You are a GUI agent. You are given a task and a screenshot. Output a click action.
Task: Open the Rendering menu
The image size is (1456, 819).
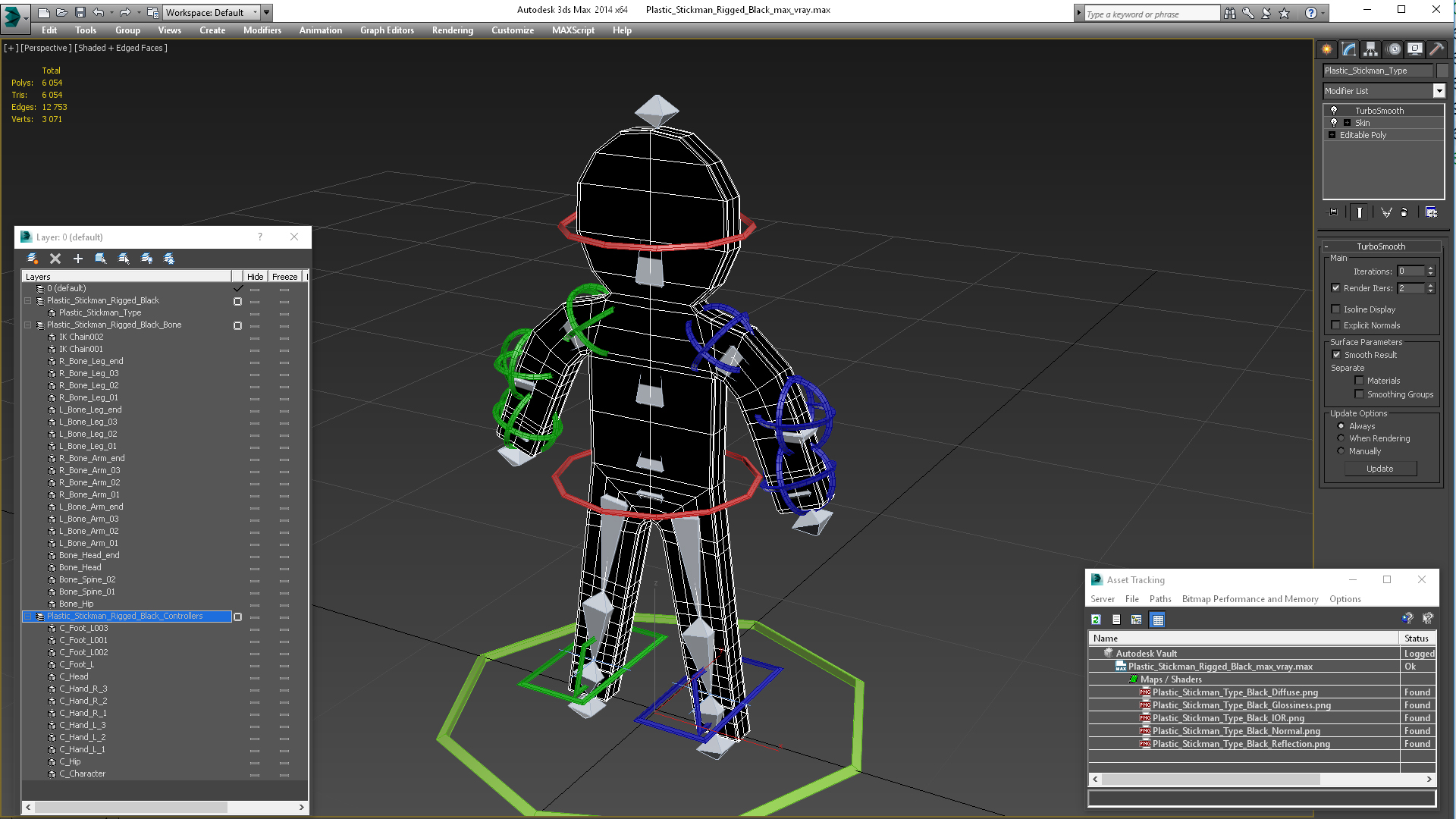(x=452, y=30)
